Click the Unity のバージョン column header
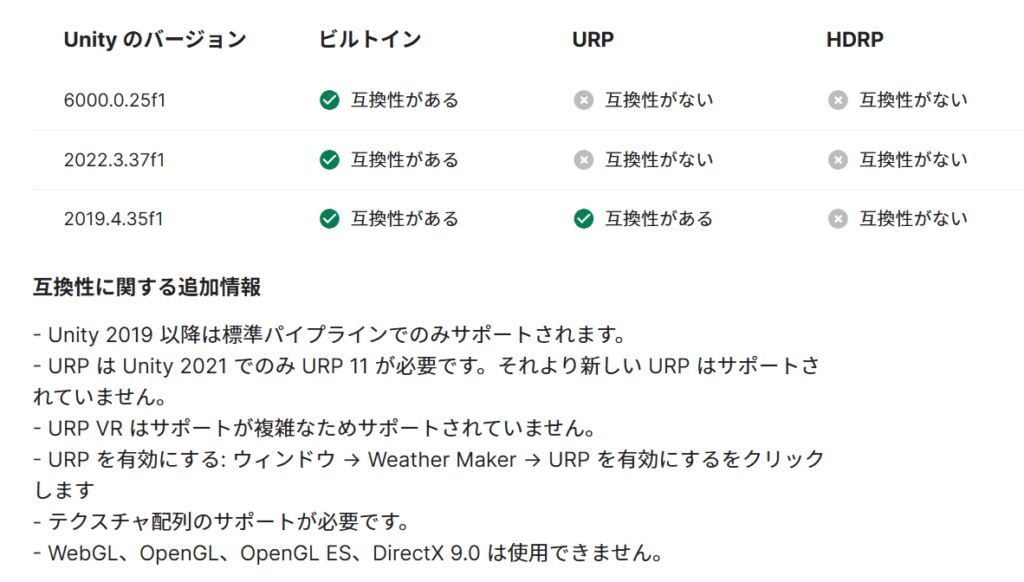 [x=154, y=40]
